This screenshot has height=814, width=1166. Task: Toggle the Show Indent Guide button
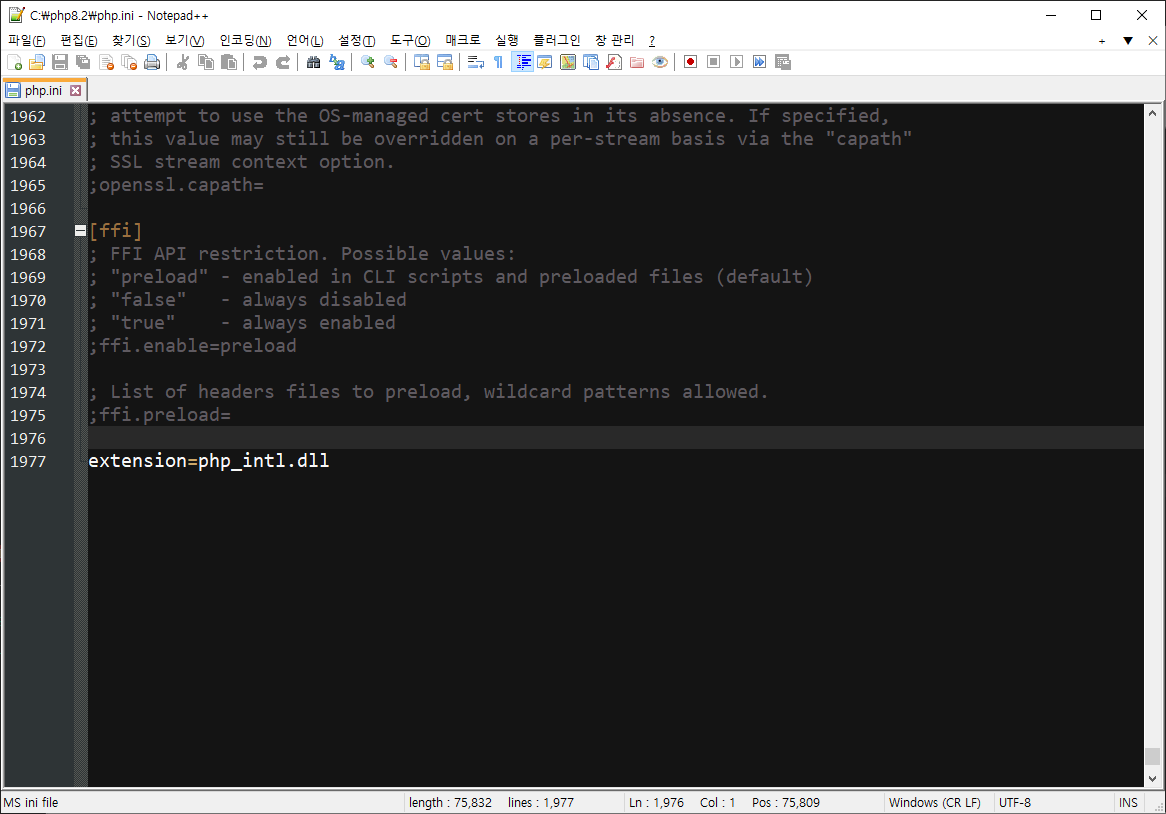[523, 62]
